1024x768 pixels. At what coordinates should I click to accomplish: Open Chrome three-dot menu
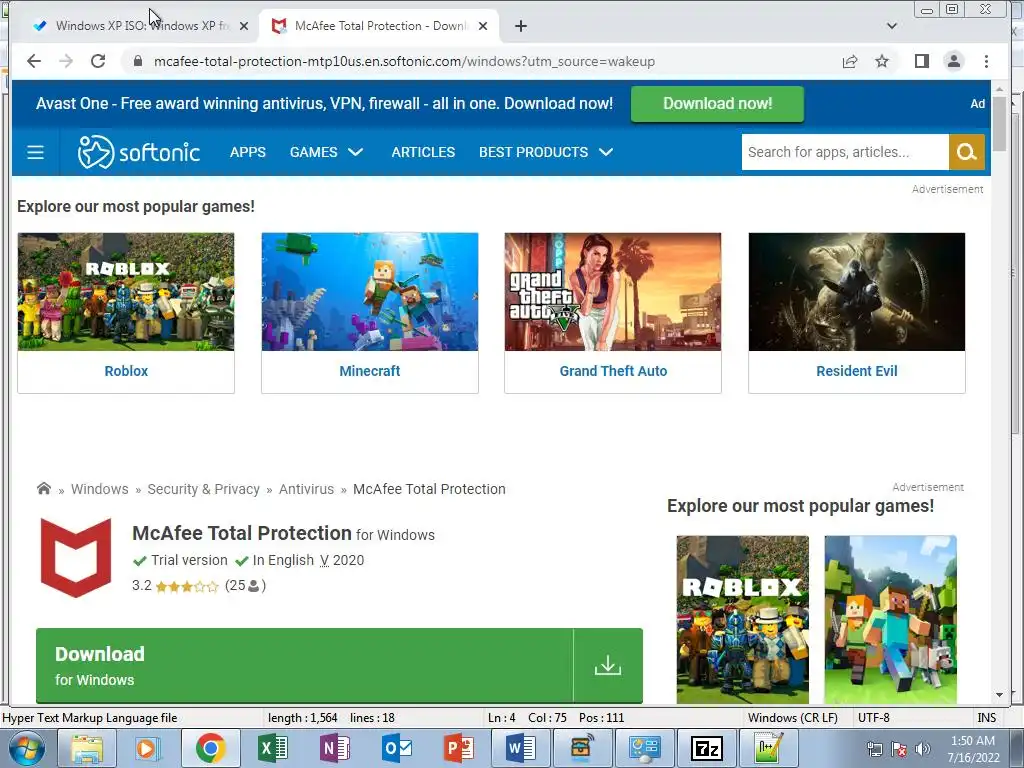pyautogui.click(x=986, y=61)
